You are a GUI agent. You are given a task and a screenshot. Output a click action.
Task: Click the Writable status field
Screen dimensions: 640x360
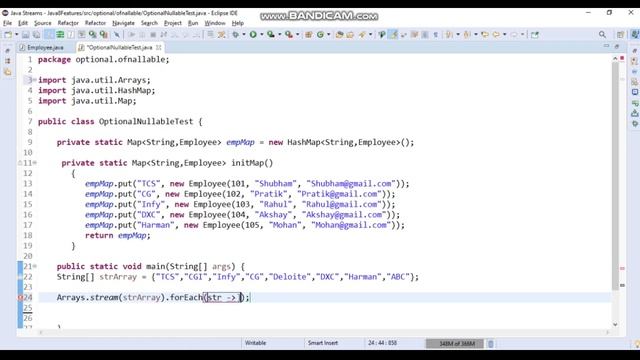[x=256, y=343]
